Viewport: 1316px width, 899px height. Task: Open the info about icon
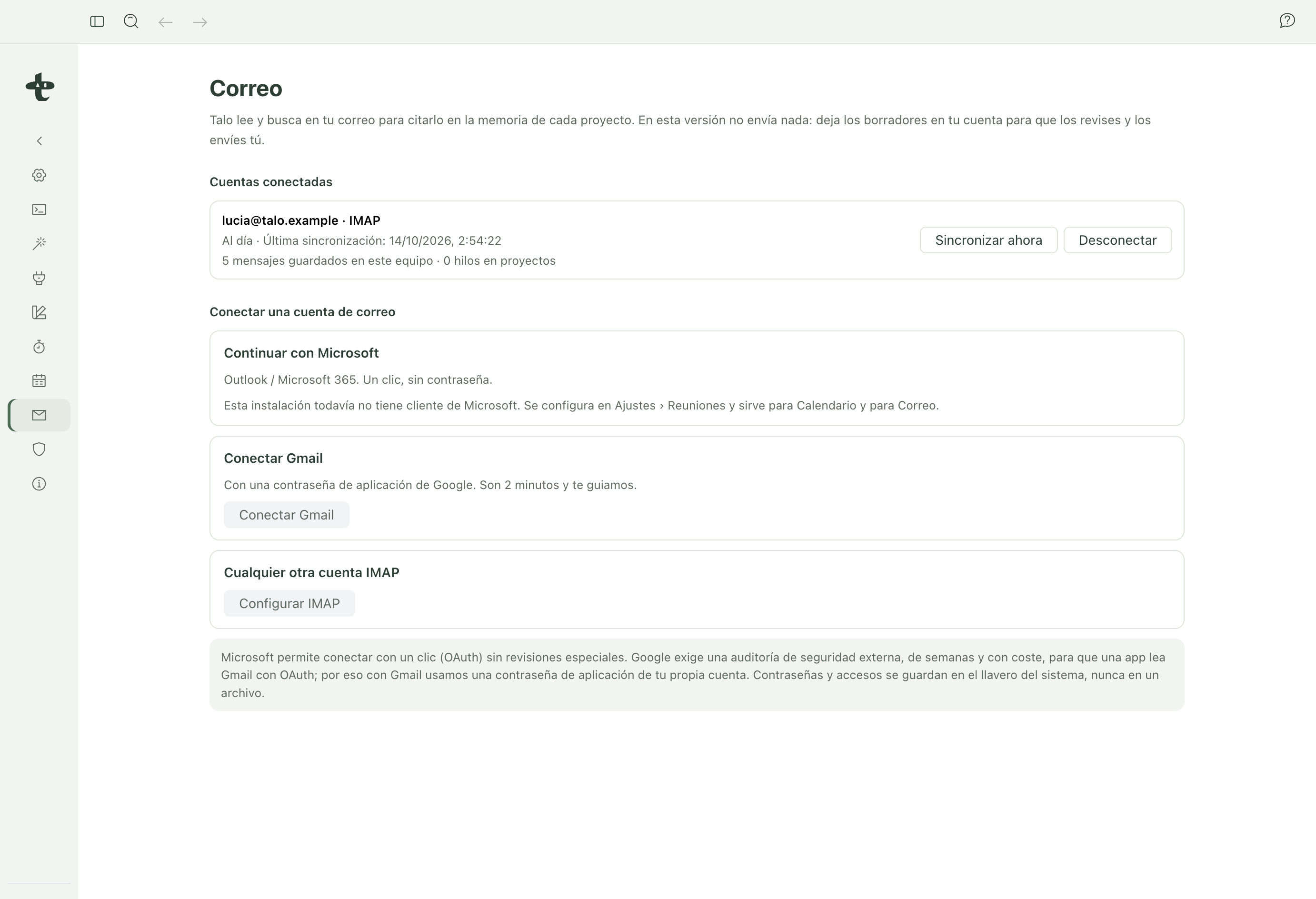[39, 484]
